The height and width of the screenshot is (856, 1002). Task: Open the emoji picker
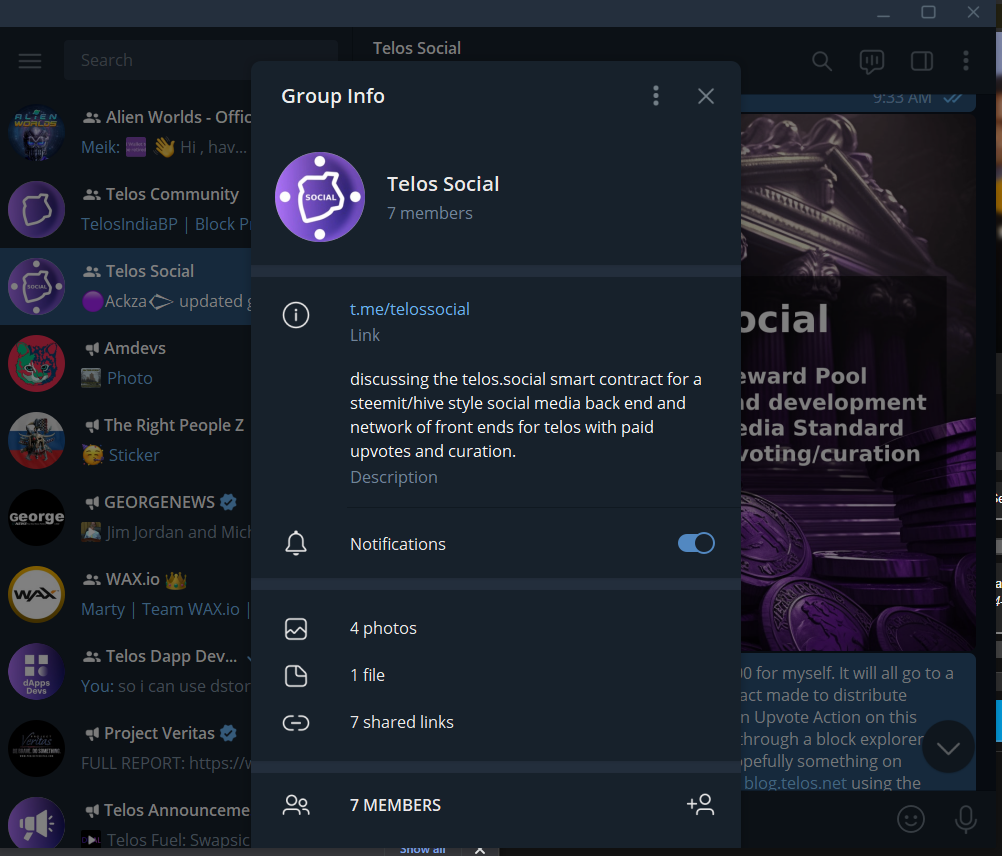click(911, 819)
